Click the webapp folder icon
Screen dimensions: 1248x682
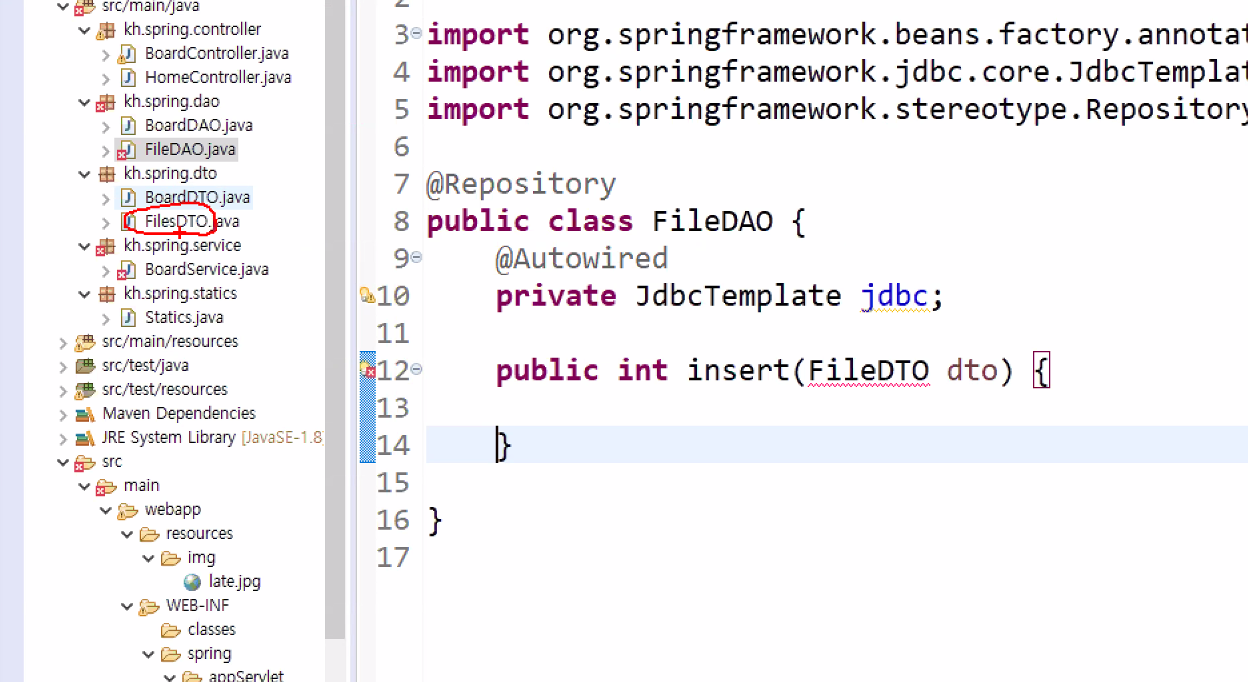127,509
